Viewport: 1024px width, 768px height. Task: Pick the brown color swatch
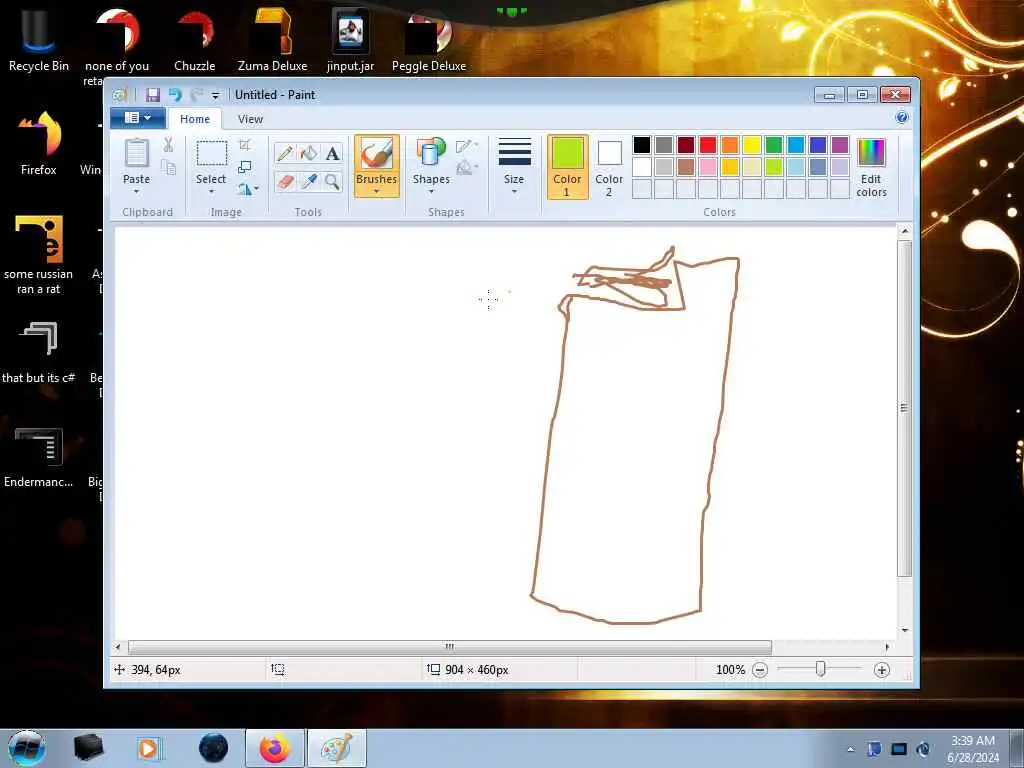pos(686,167)
